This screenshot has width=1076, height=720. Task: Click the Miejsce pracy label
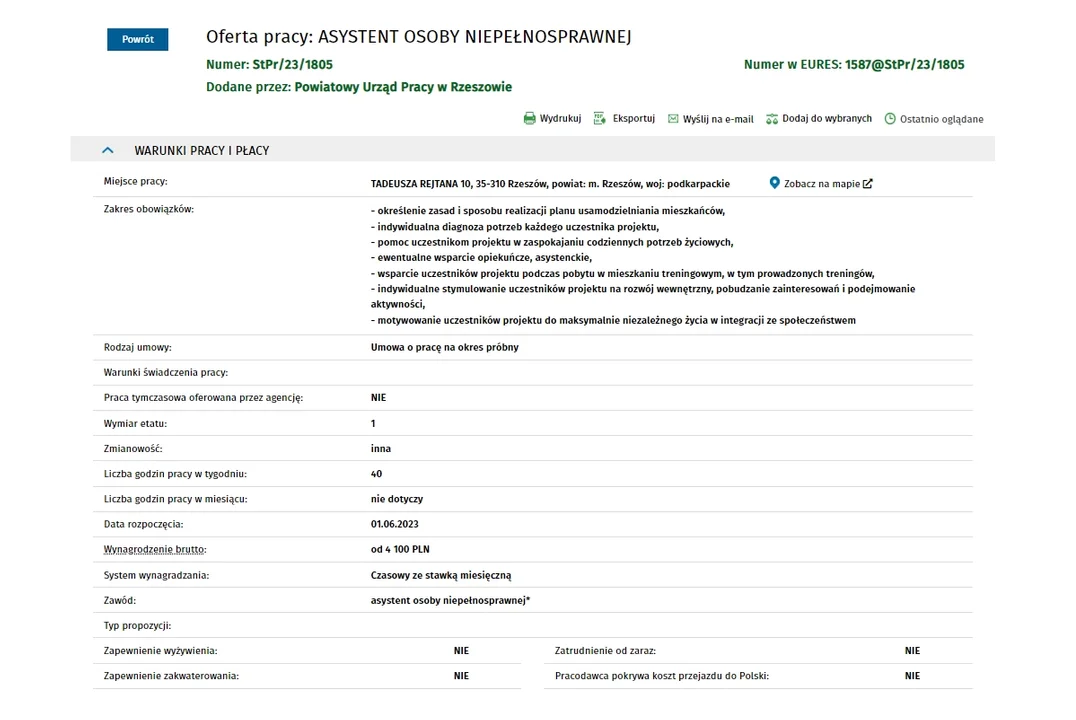pyautogui.click(x=135, y=181)
